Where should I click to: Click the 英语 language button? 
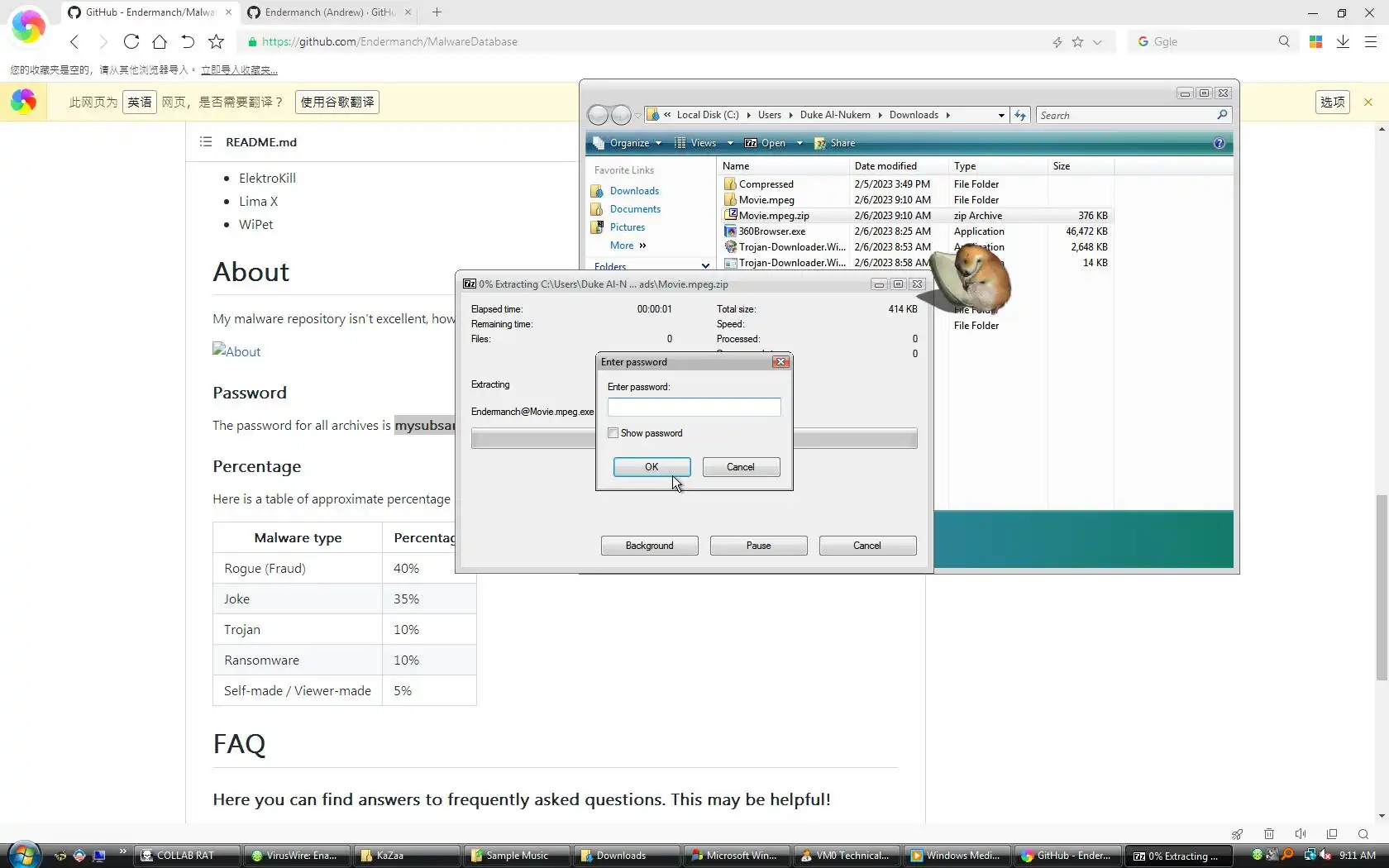[140, 103]
